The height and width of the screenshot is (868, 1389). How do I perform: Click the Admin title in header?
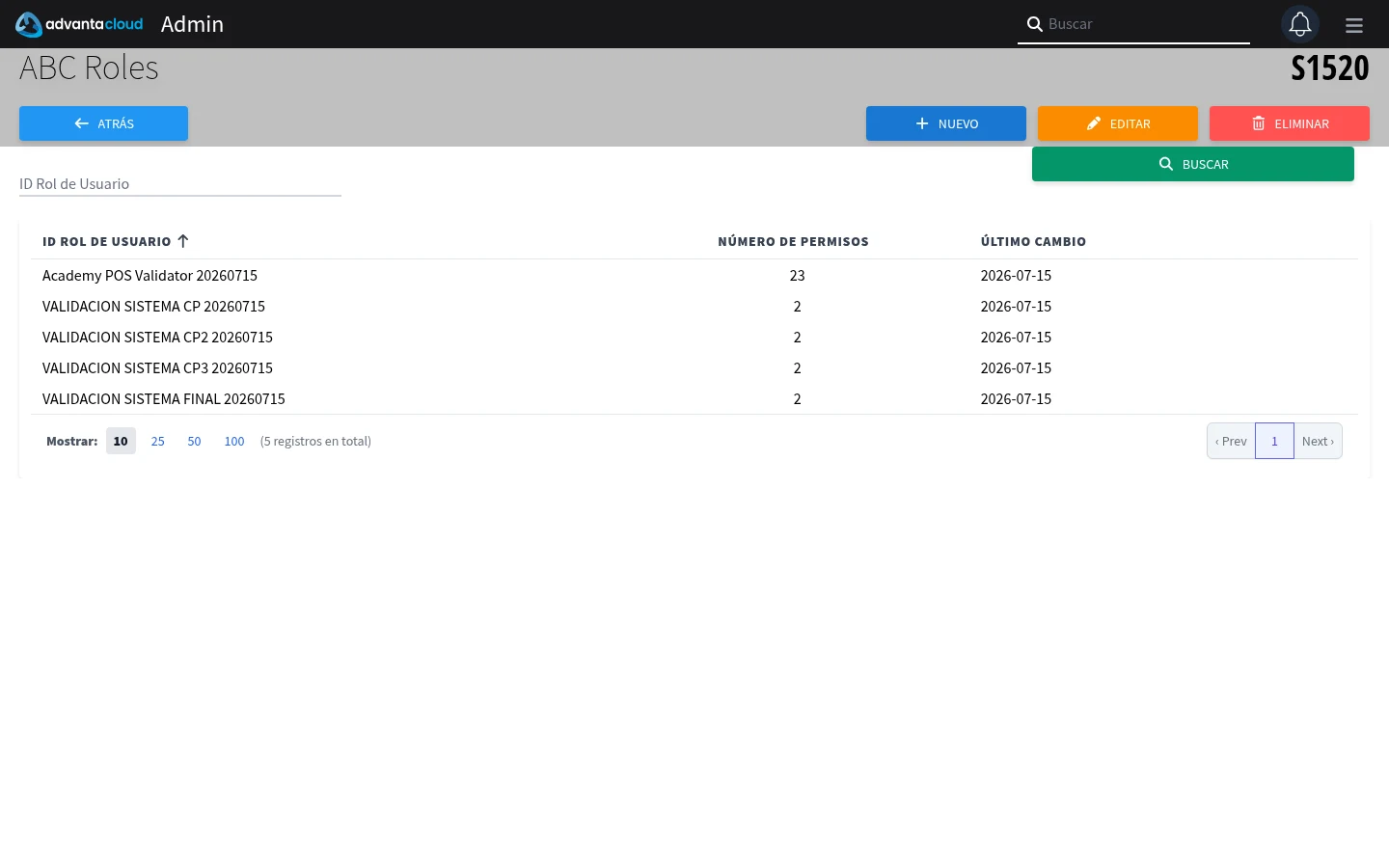point(192,24)
